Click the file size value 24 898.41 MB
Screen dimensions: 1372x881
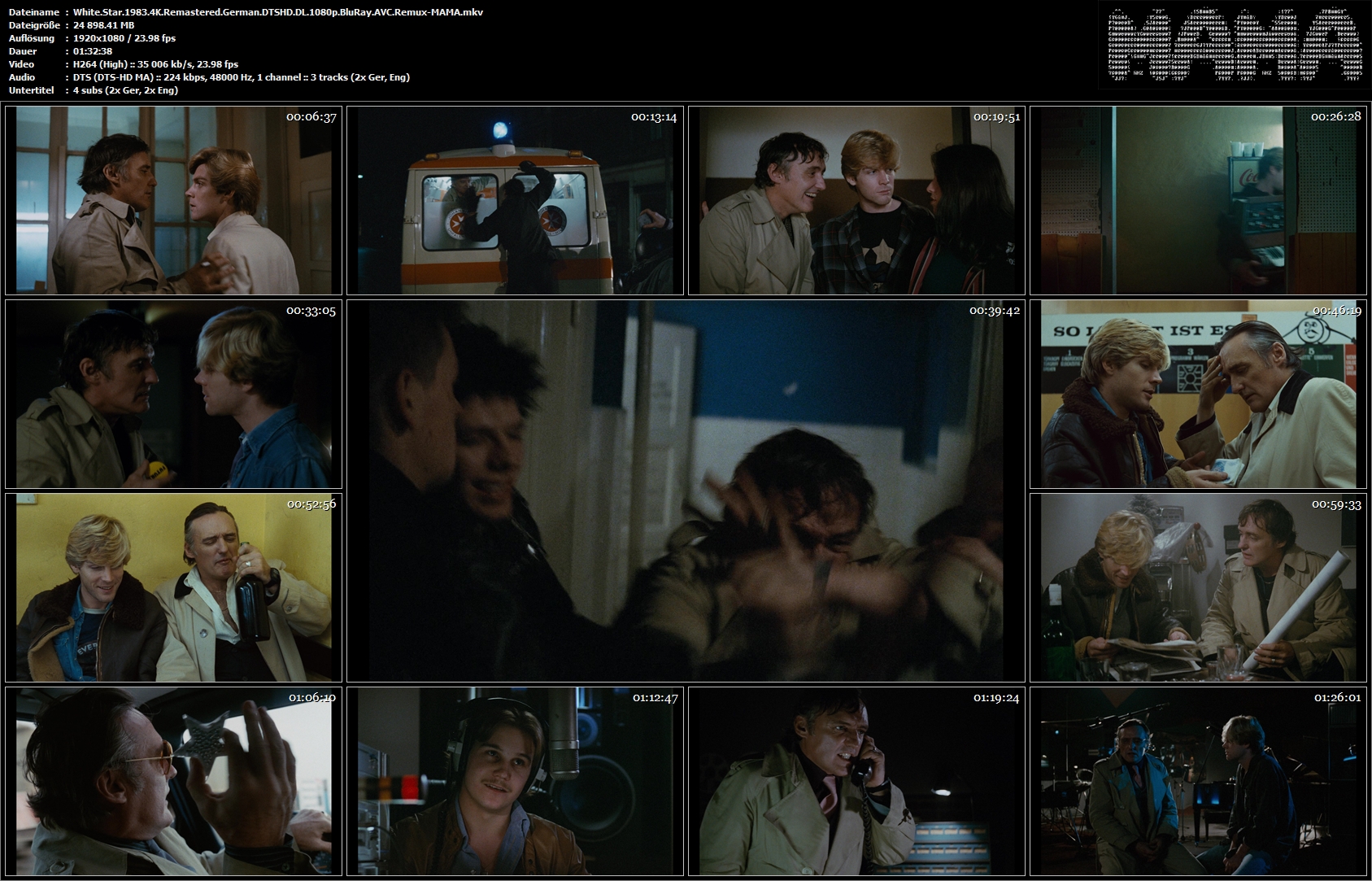[103, 25]
